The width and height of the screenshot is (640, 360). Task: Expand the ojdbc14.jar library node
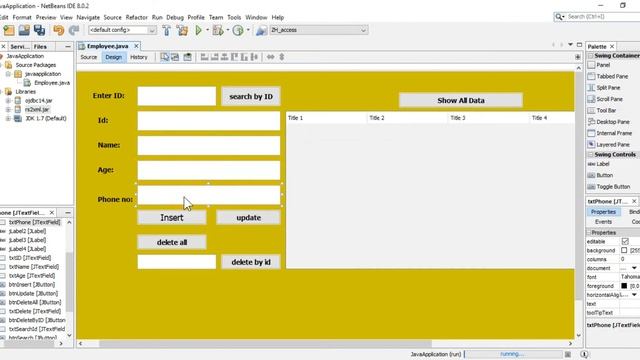tap(8, 100)
